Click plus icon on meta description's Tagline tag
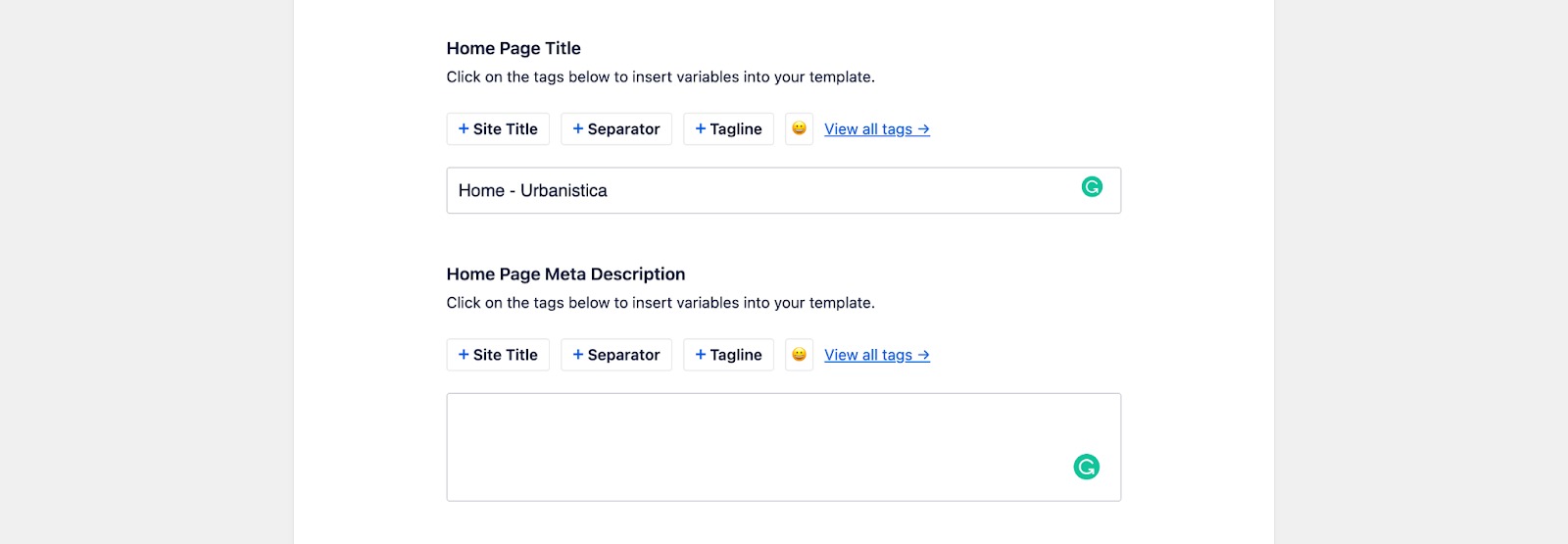Viewport: 1568px width, 544px height. 701,355
